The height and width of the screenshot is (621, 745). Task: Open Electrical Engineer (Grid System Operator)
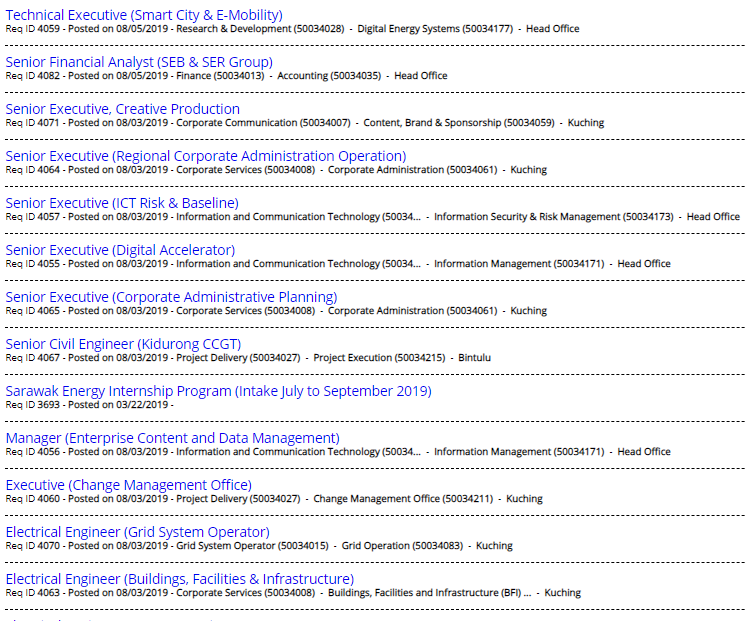point(138,533)
